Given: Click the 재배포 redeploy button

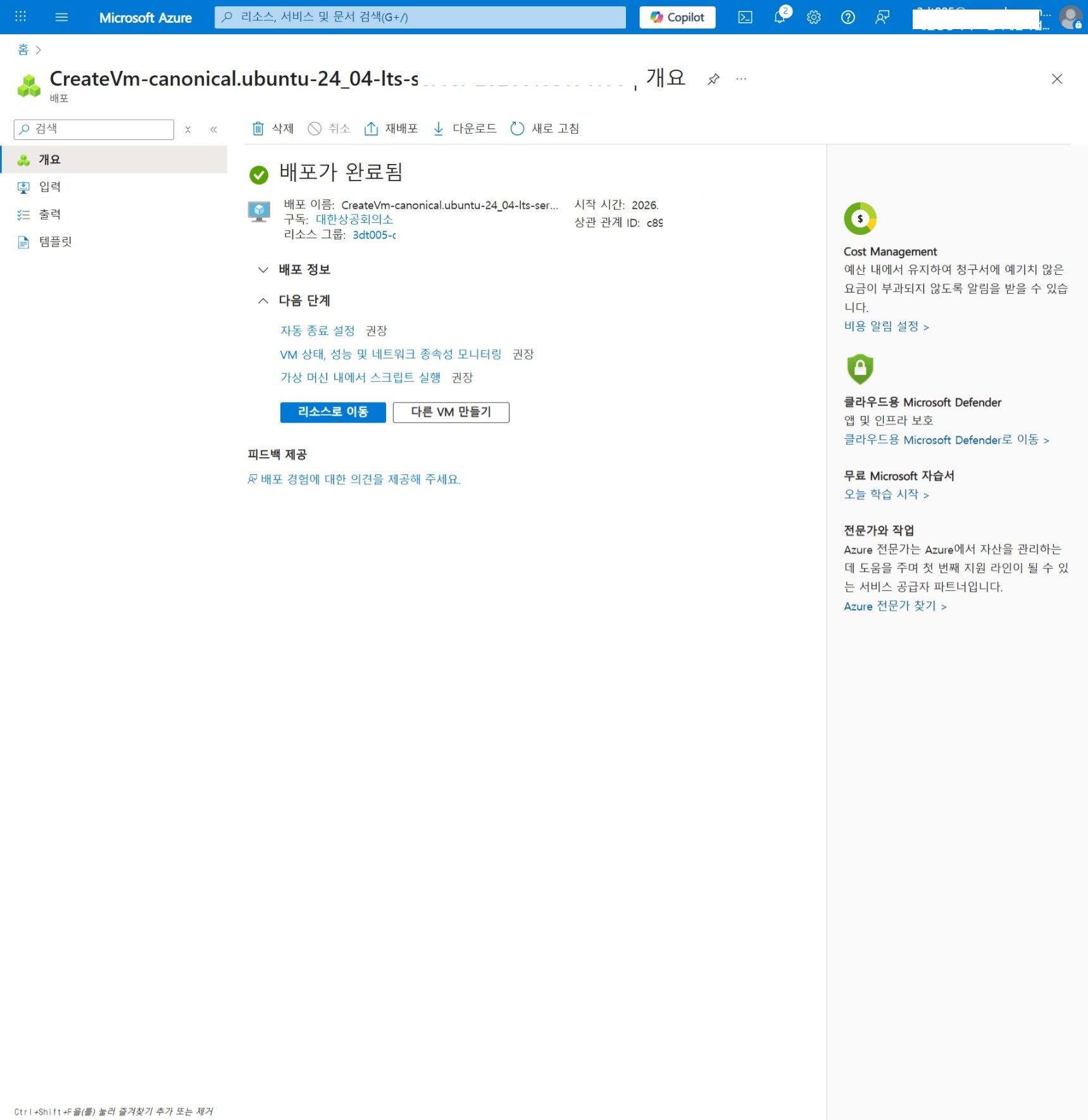Looking at the screenshot, I should pos(391,129).
